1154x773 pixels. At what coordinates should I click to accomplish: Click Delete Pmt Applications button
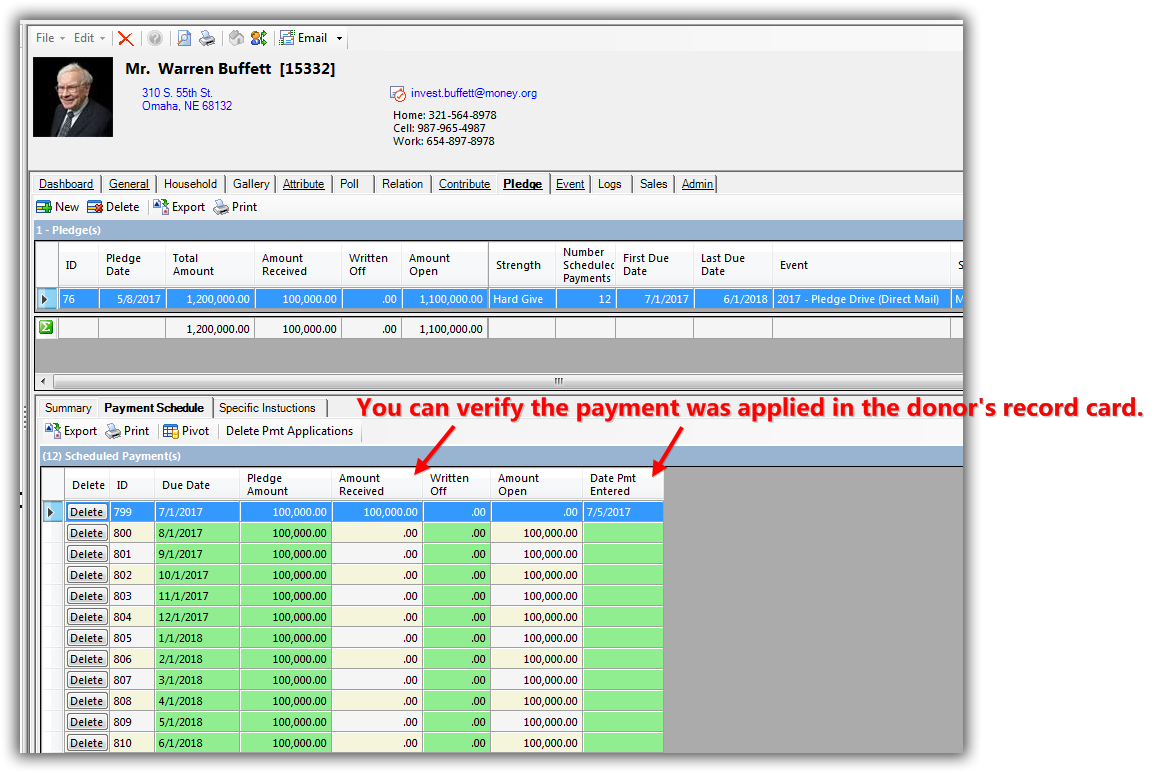pyautogui.click(x=289, y=431)
